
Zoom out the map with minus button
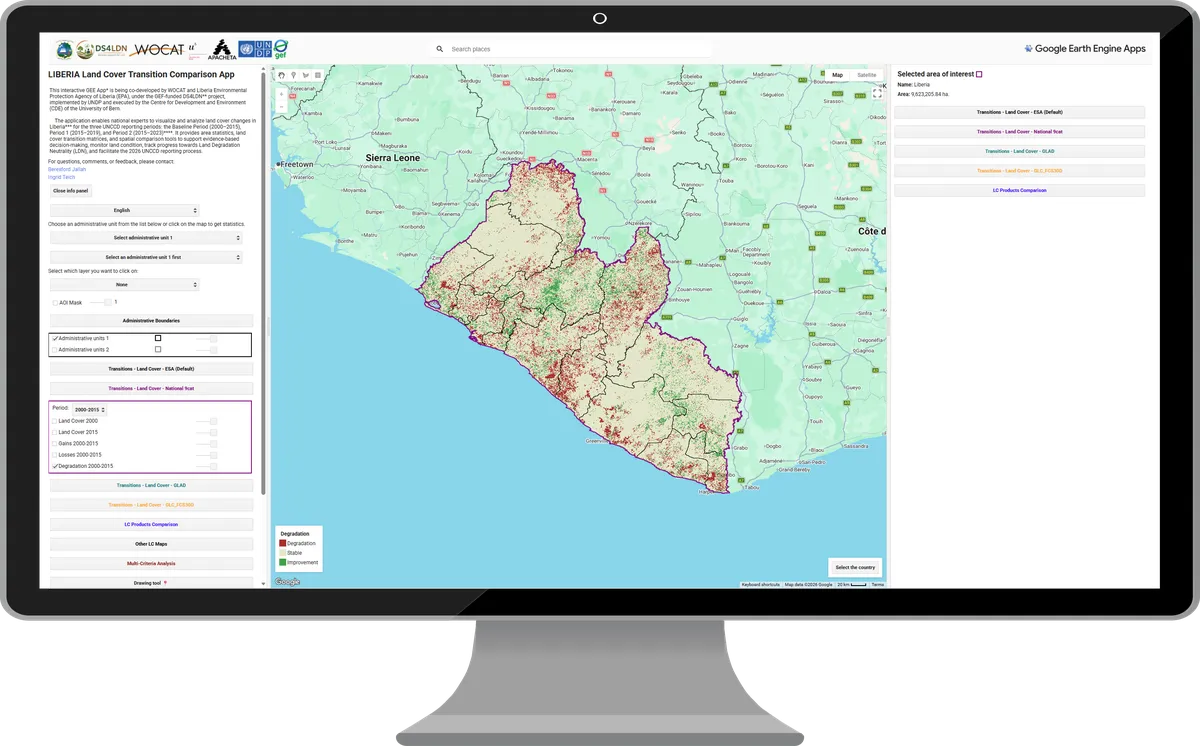[x=282, y=105]
